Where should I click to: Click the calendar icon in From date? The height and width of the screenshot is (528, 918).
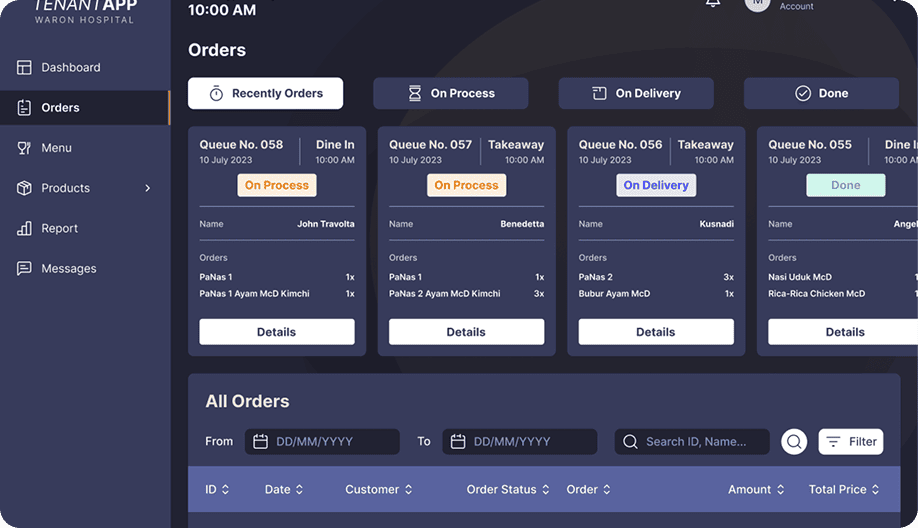(260, 441)
